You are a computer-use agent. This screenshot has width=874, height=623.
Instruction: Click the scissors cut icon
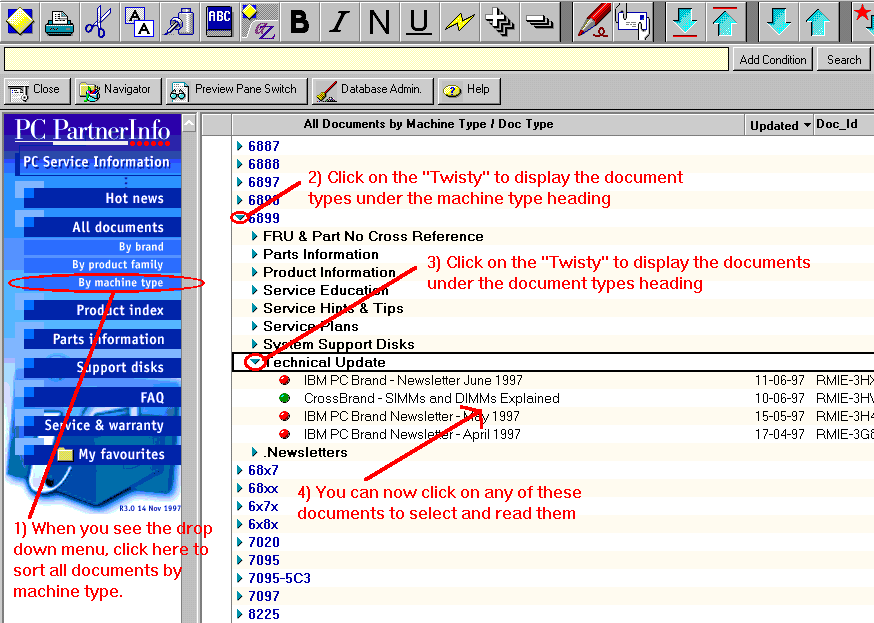point(98,21)
